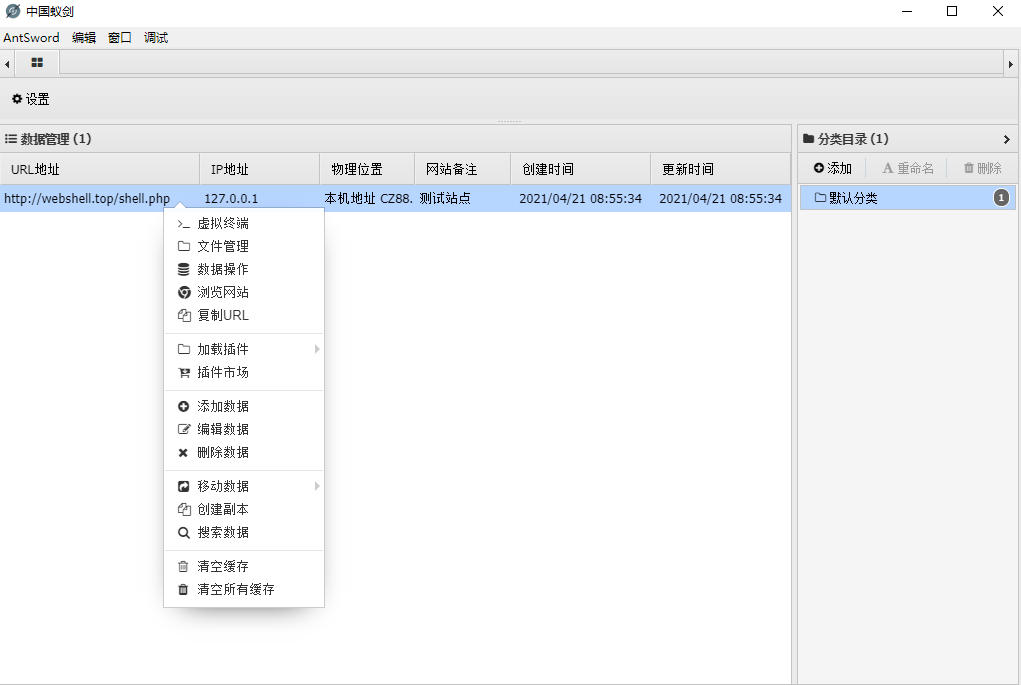
Task: Click the 编辑数据 edit icon
Action: tap(183, 429)
